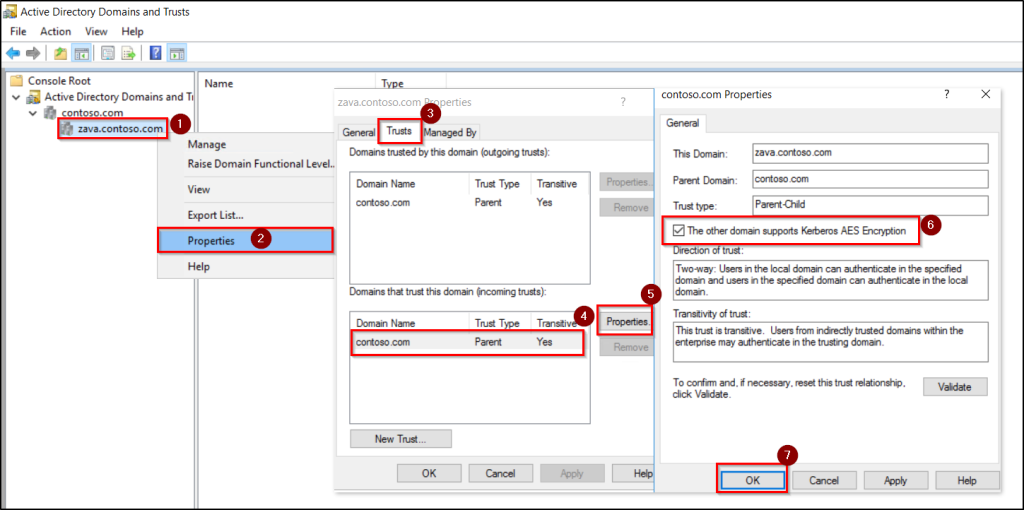Click OK in zava.contoso.com Properties dialog
1024x510 pixels.
tap(429, 473)
